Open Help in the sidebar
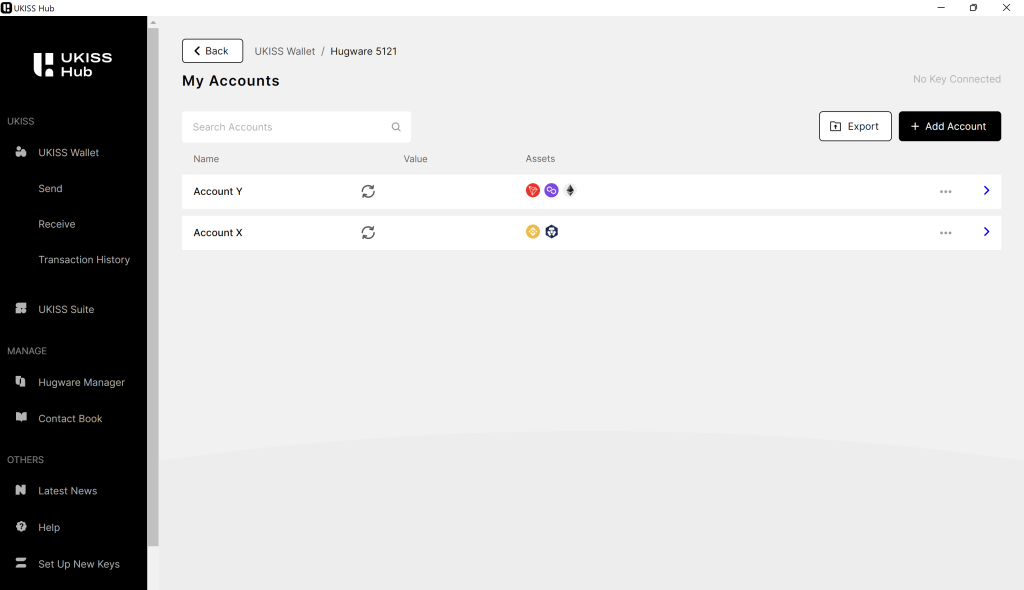 click(x=49, y=527)
